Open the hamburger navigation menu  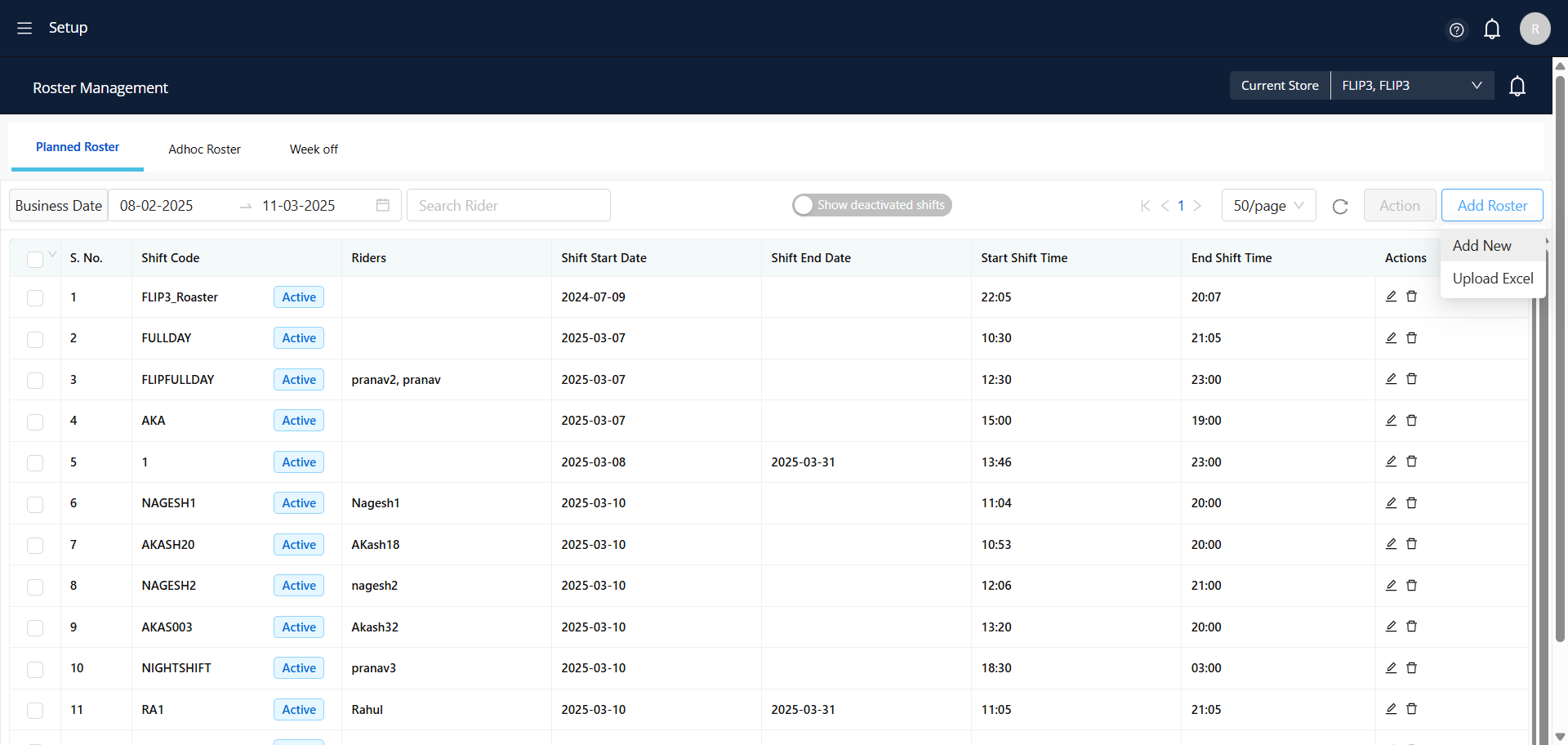pos(24,28)
